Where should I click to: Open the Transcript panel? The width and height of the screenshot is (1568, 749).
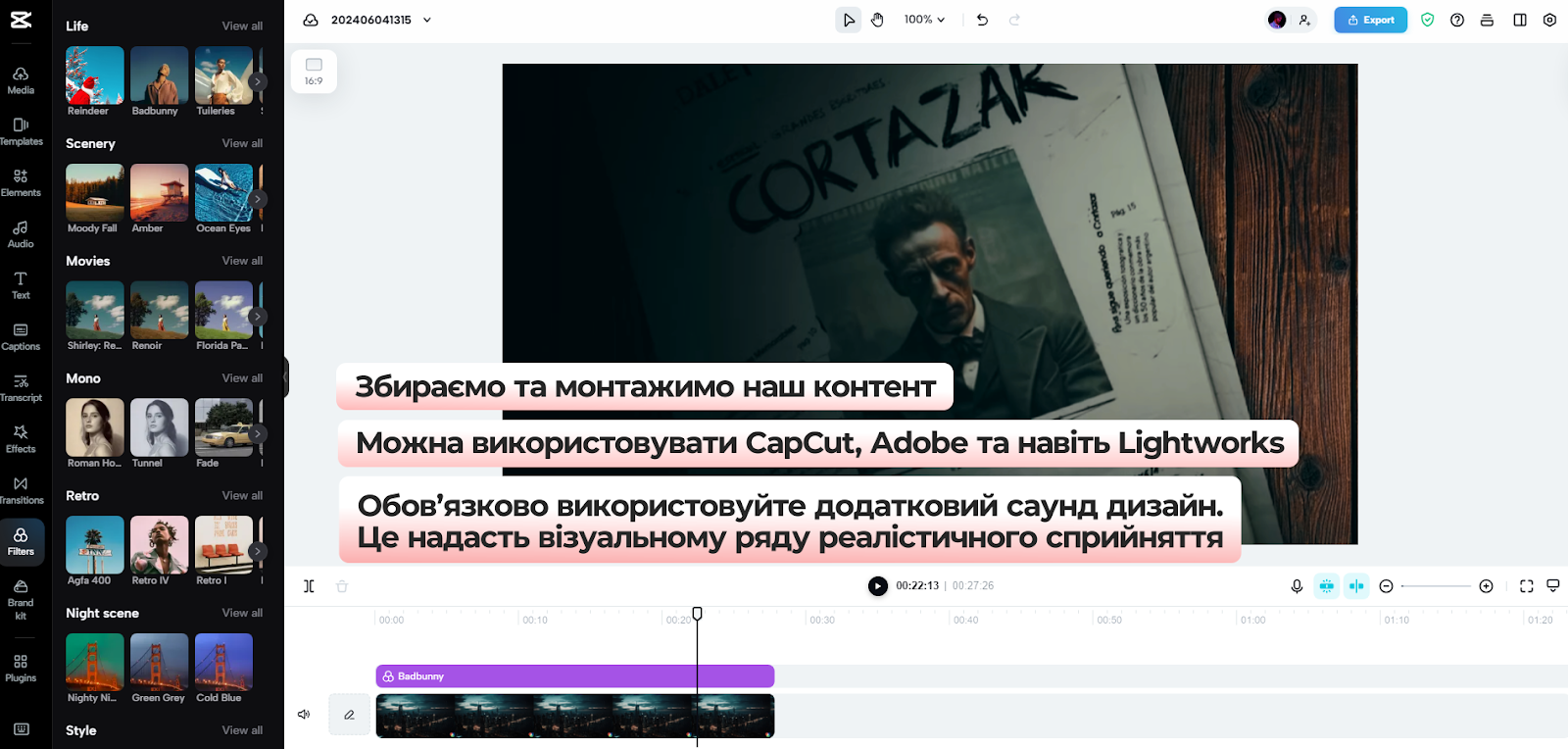click(21, 388)
